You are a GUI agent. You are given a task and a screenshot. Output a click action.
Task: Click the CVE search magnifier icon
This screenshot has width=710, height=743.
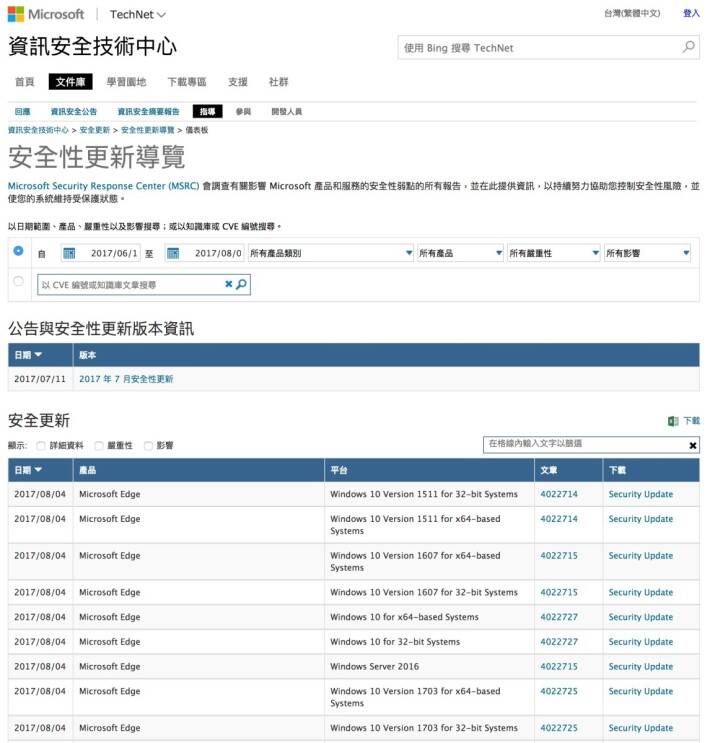pos(241,284)
